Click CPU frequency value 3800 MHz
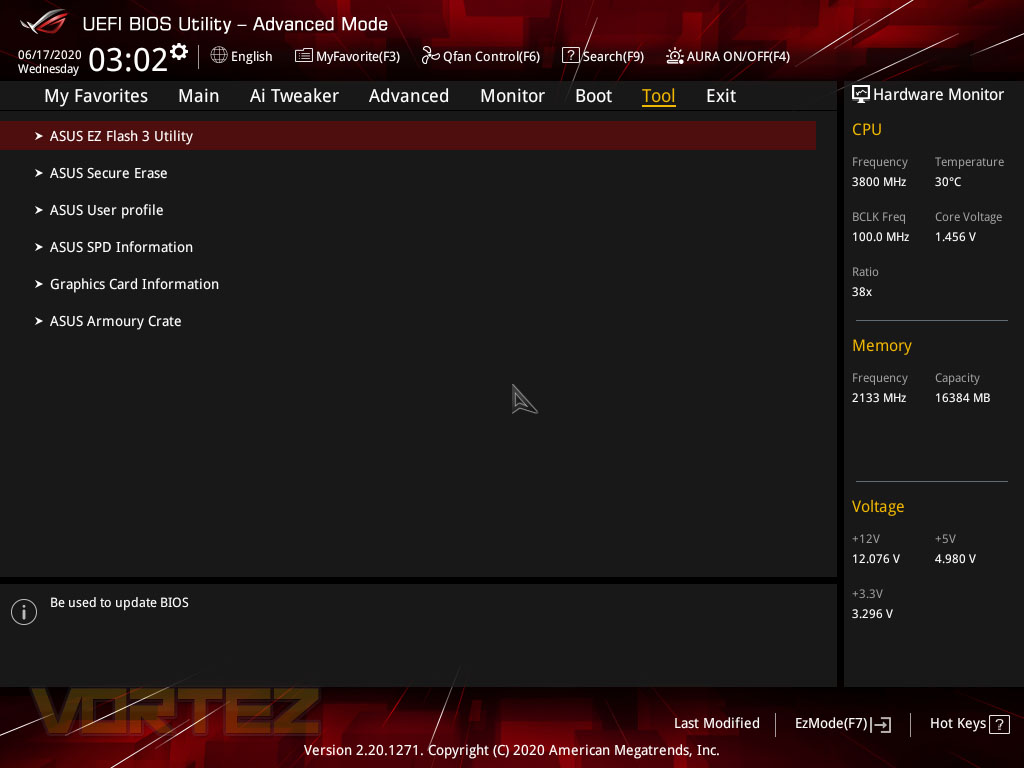The image size is (1024, 768). 878,182
